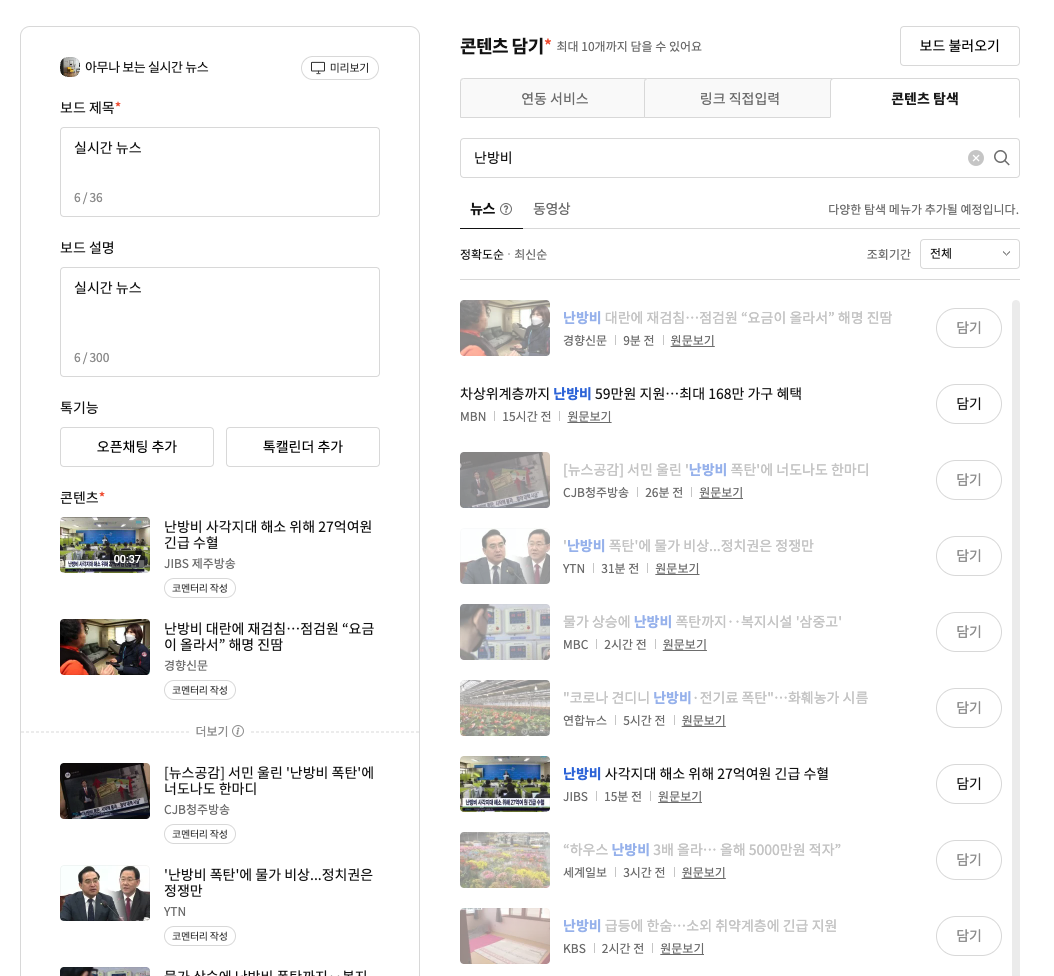Open 원문보기 link for the YTN result
Image resolution: width=1054 pixels, height=976 pixels.
(x=677, y=569)
